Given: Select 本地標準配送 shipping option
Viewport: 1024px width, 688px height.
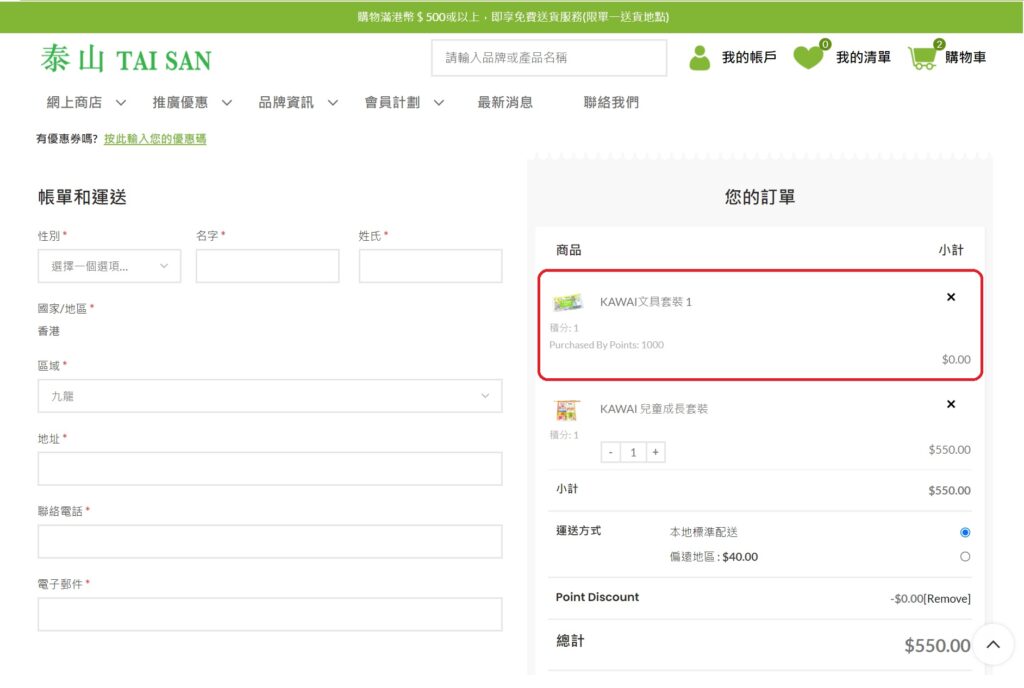Looking at the screenshot, I should pyautogui.click(x=965, y=532).
